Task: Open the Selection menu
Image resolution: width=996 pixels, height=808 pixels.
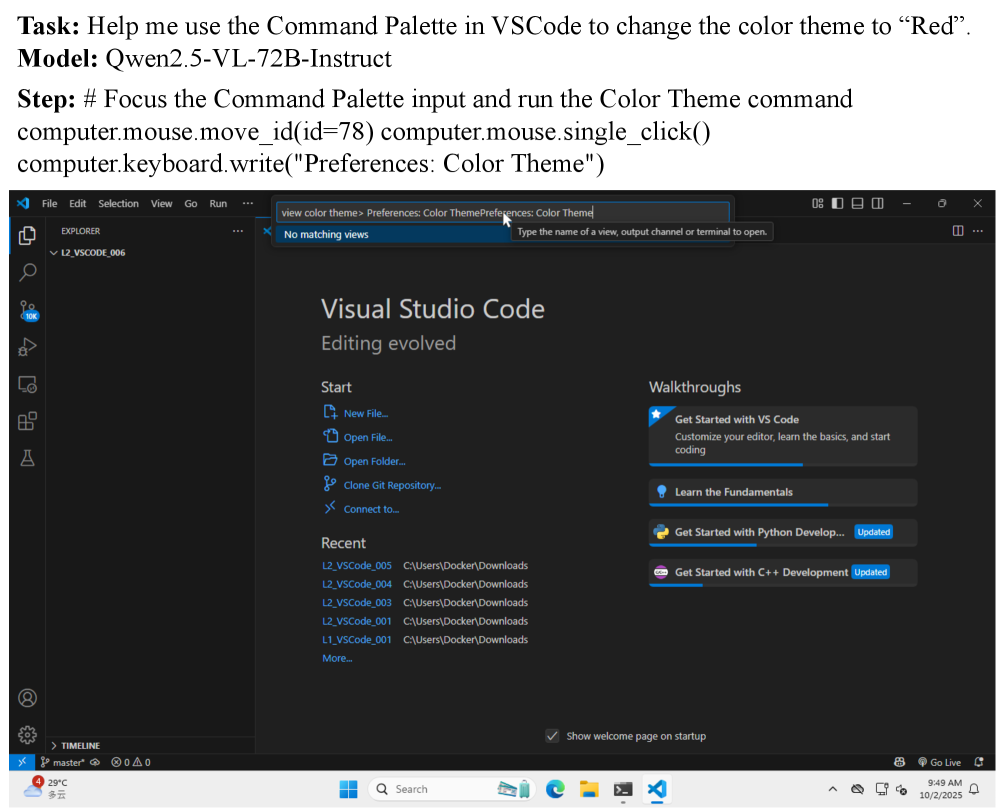Action: [x=118, y=203]
